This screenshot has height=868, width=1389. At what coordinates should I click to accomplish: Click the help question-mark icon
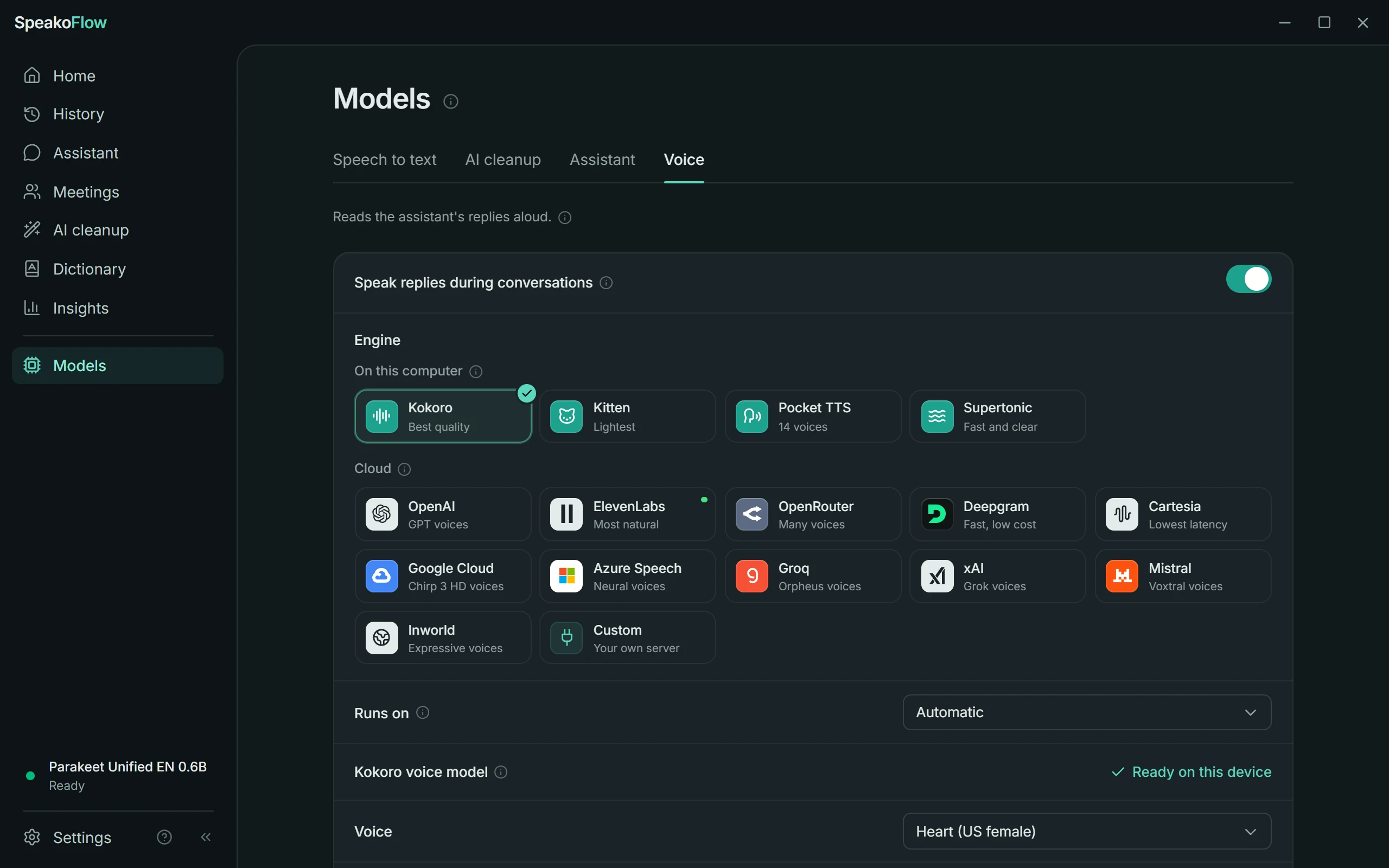[164, 837]
